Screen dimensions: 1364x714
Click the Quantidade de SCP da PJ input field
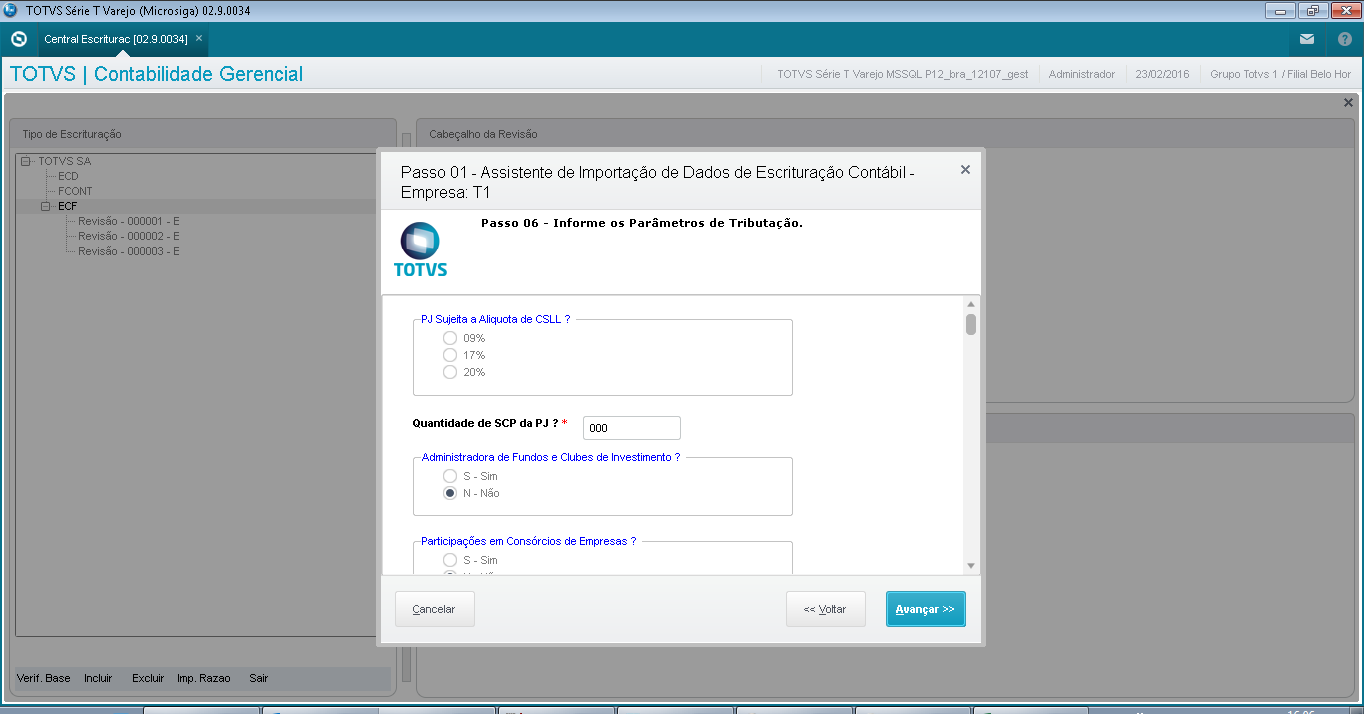(x=632, y=428)
